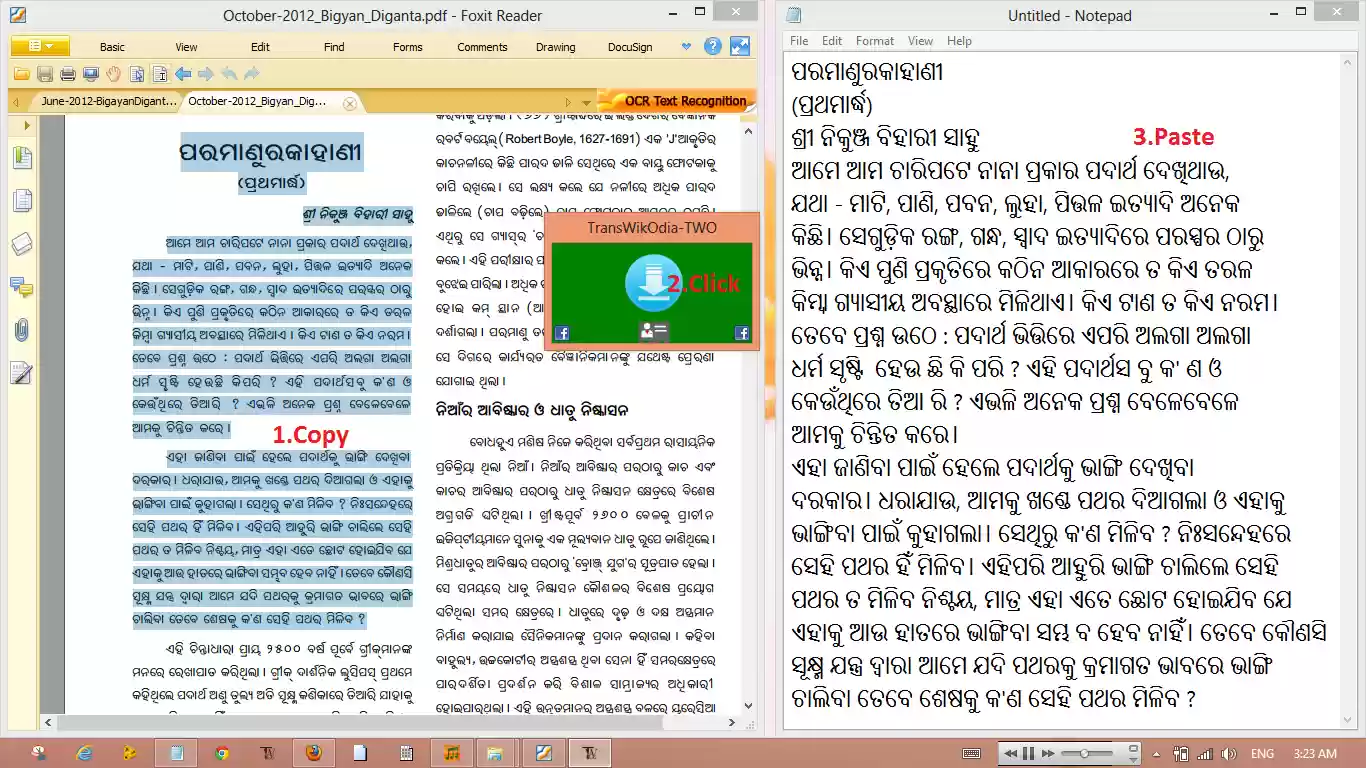The width and height of the screenshot is (1366, 768).
Task: Click the Print icon in Foxit toolbar
Action: (67, 74)
